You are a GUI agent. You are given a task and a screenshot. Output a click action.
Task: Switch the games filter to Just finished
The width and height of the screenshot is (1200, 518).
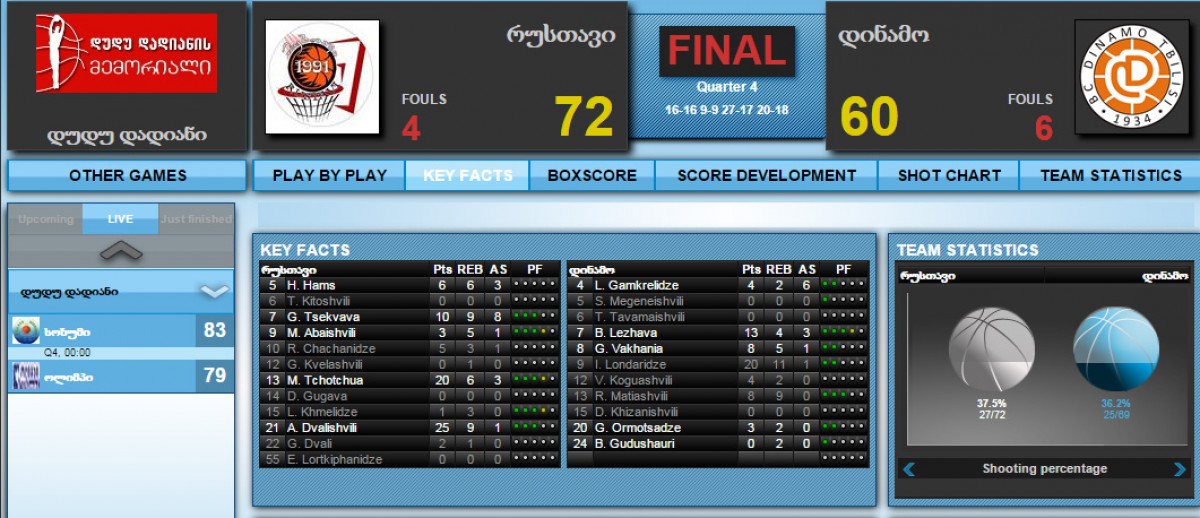point(196,219)
